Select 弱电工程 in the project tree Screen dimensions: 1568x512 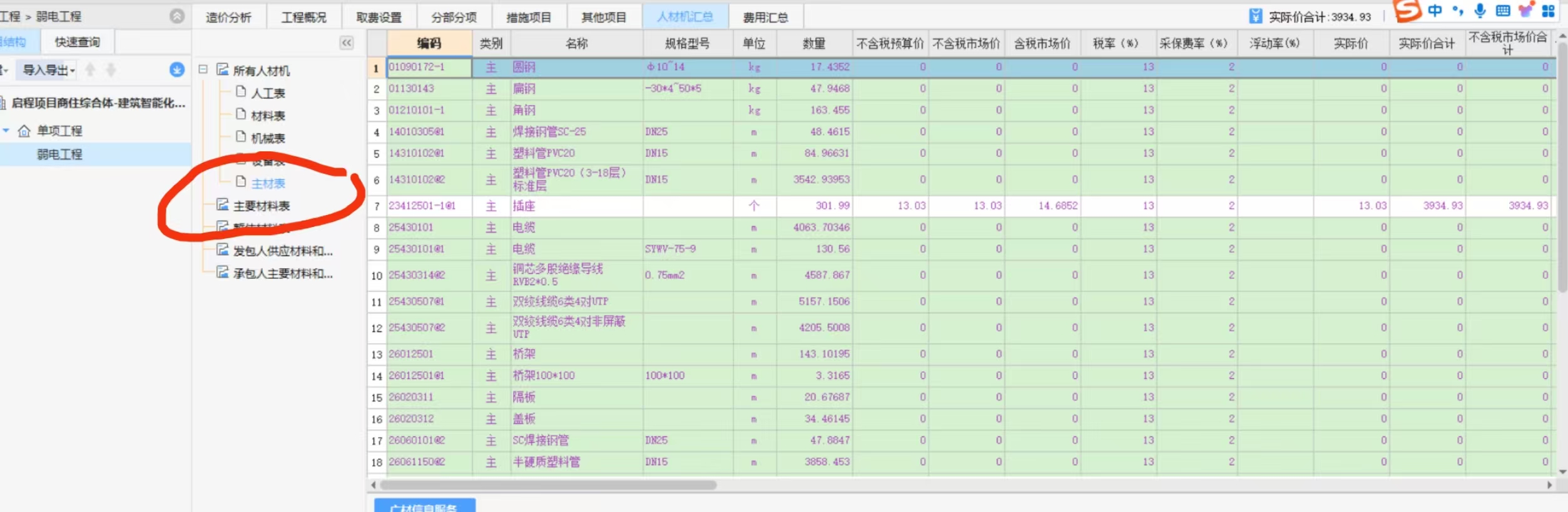click(x=59, y=154)
